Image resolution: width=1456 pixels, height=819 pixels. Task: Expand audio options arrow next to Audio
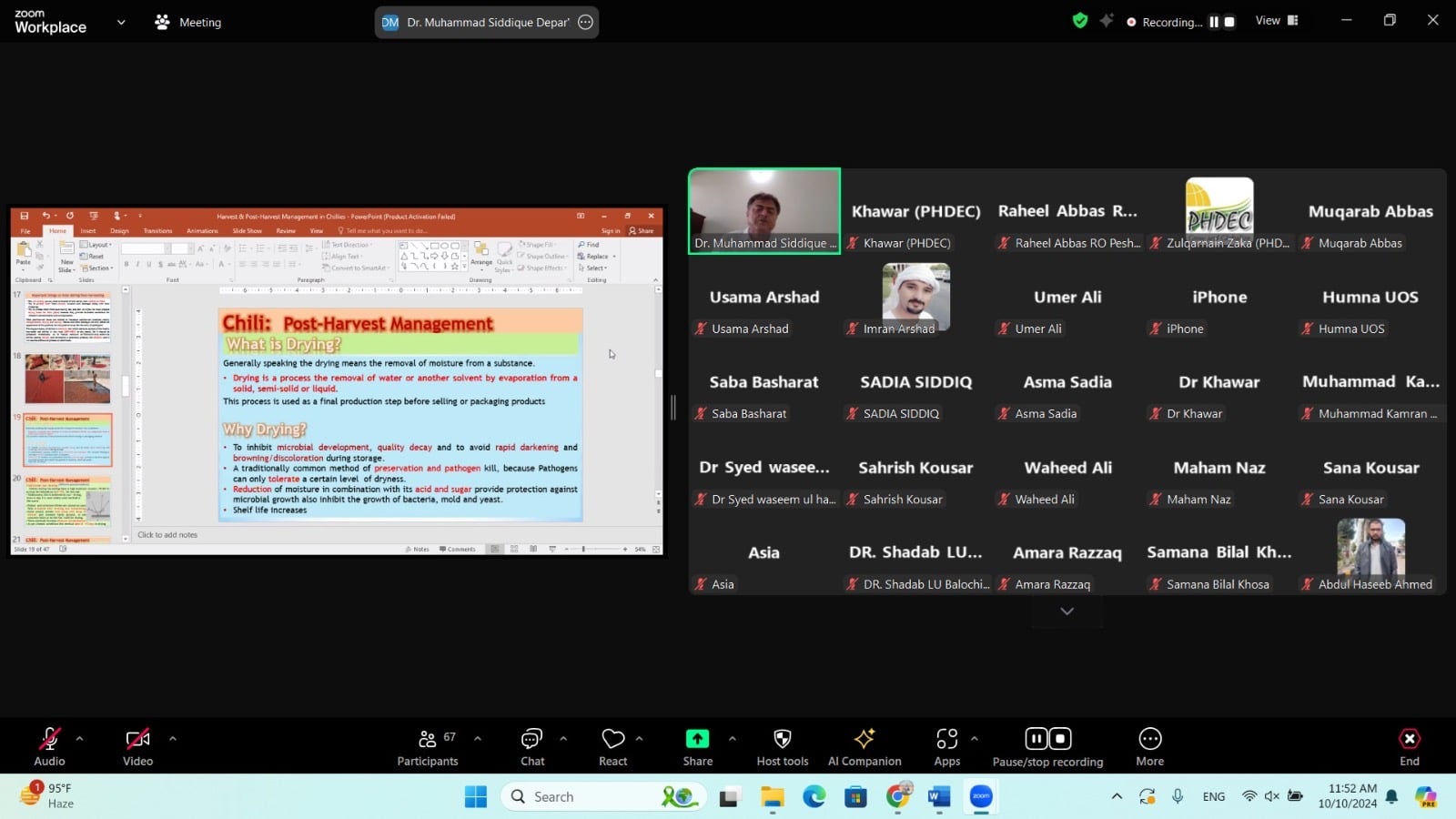[x=79, y=738]
